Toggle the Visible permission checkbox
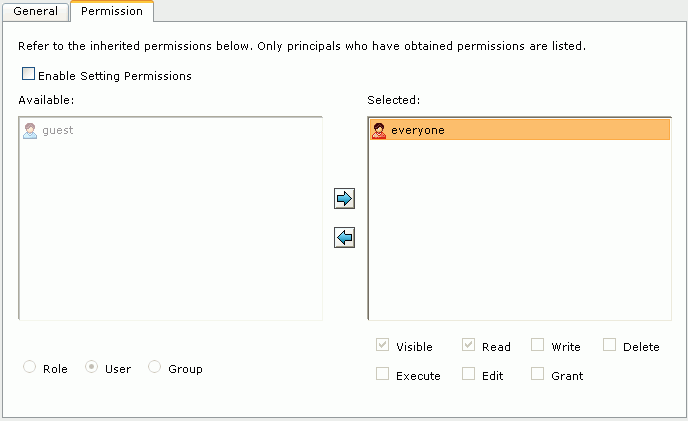Screen dimensions: 688x421 pos(382,345)
